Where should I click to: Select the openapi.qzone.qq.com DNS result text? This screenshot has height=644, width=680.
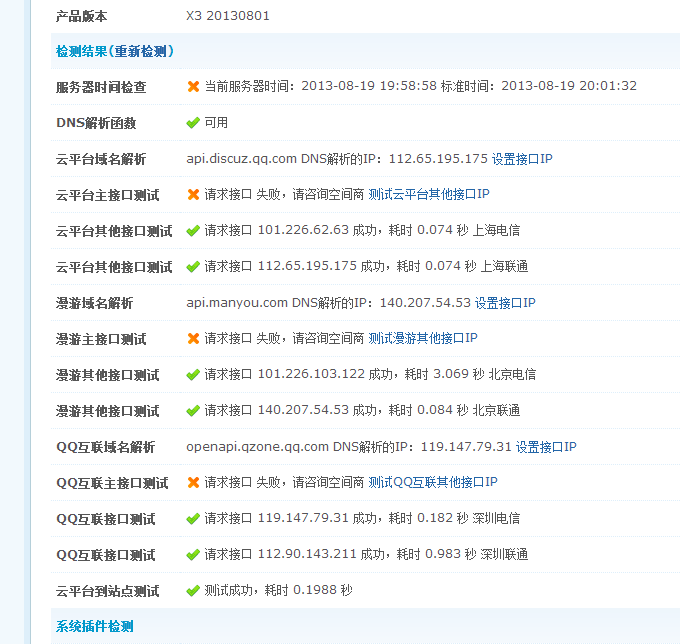349,447
